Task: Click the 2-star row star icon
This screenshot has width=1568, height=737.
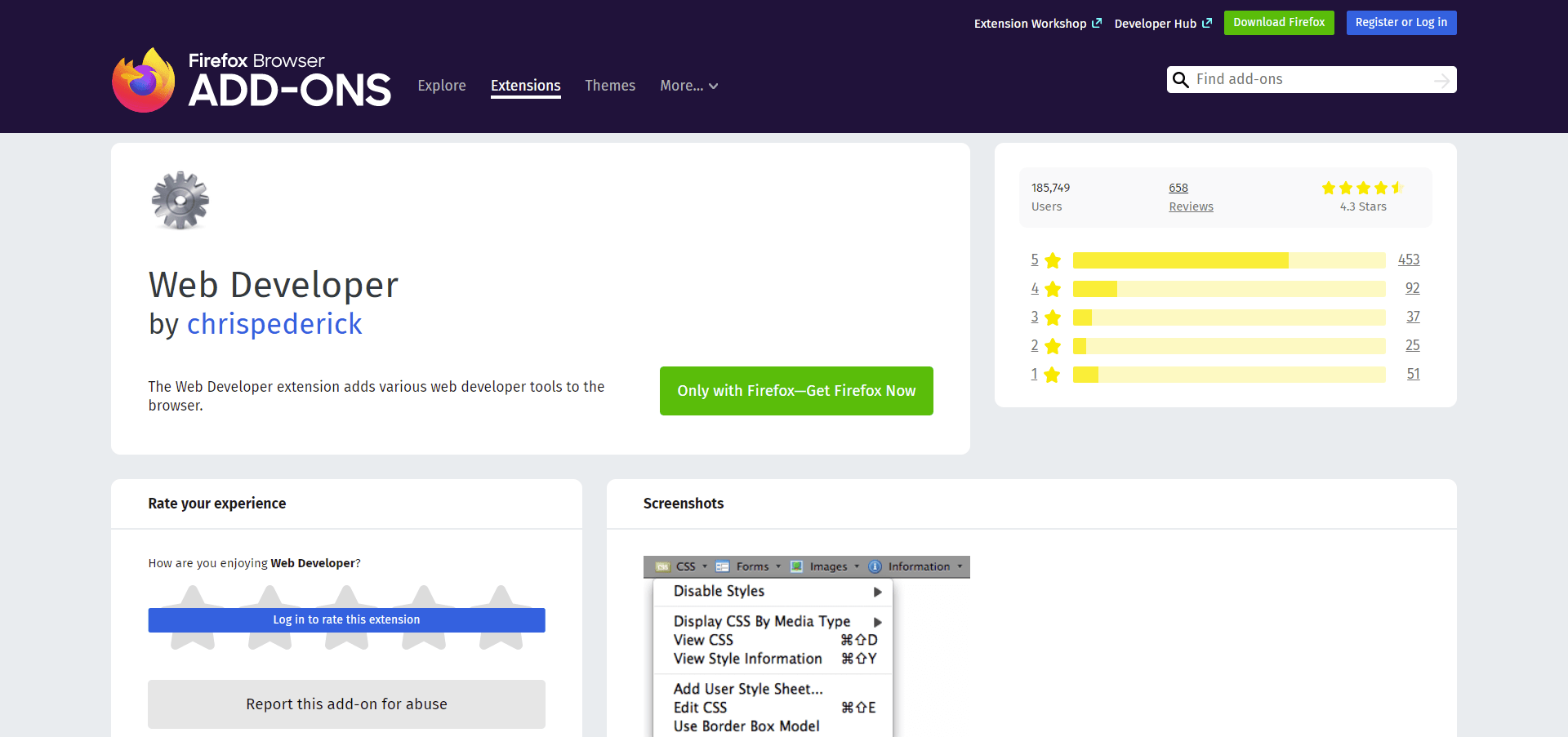Action: tap(1053, 346)
